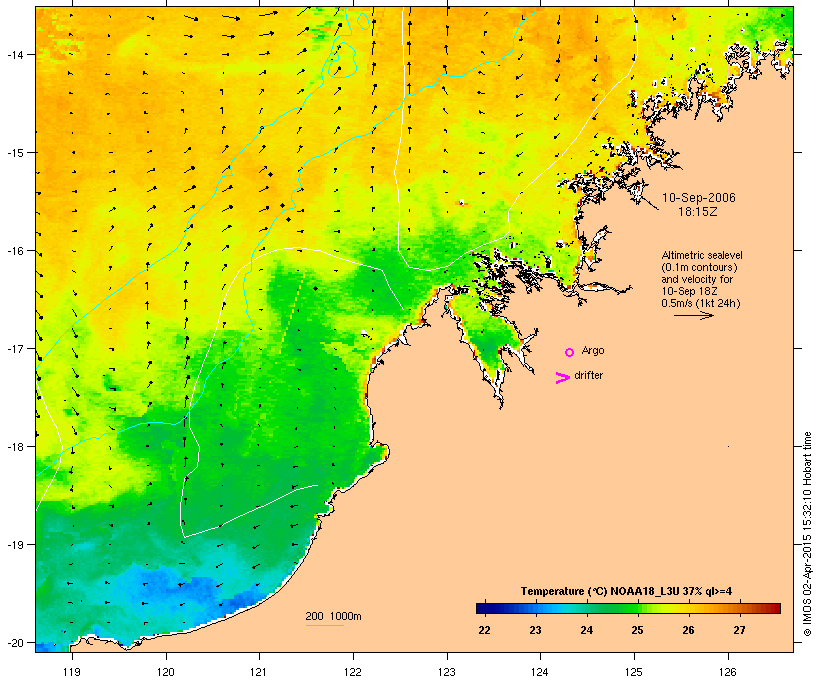Image resolution: width=820 pixels, height=680 pixels.
Task: Click the dark blue end of temperature scale
Action: 484,608
